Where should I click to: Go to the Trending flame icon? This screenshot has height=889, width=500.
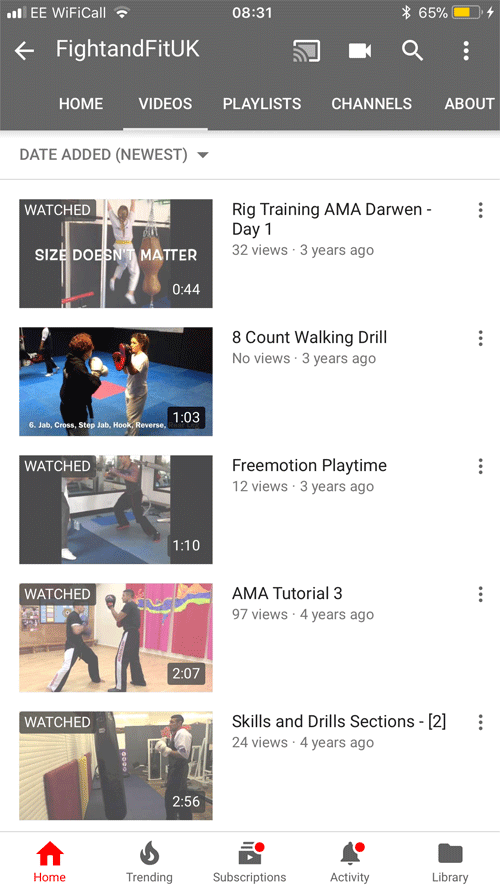(149, 853)
